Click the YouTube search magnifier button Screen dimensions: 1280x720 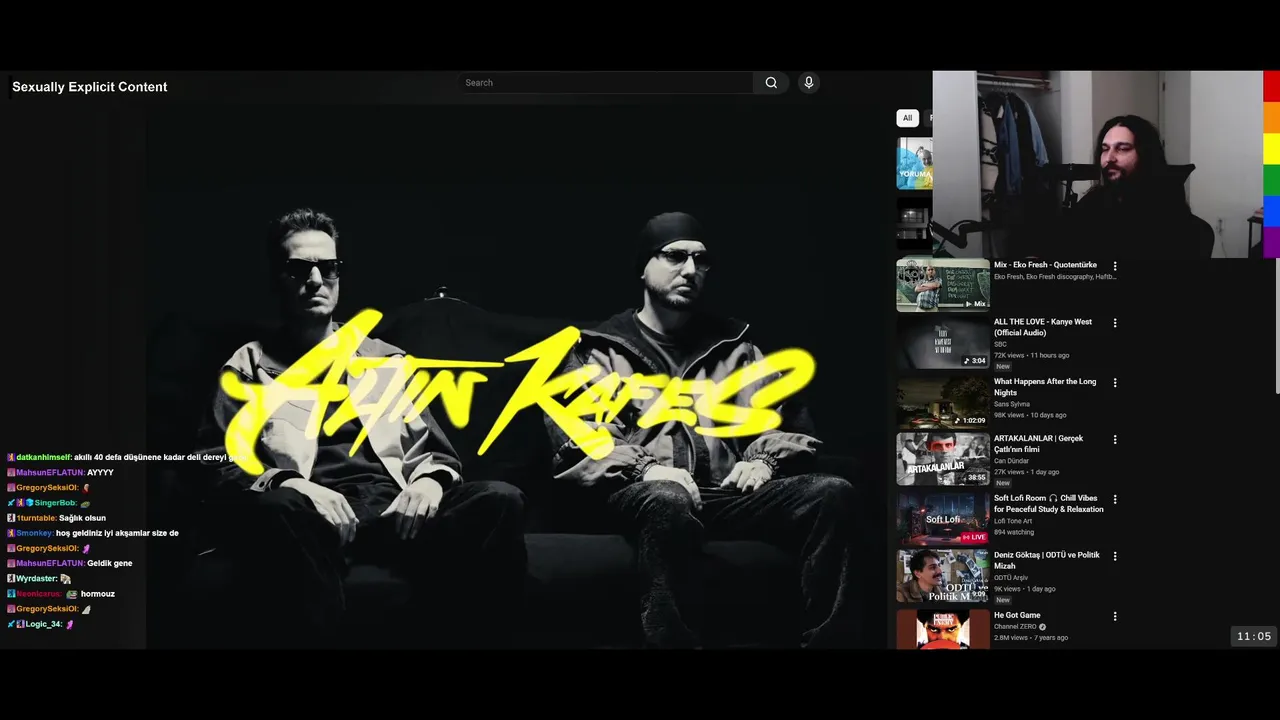click(771, 83)
